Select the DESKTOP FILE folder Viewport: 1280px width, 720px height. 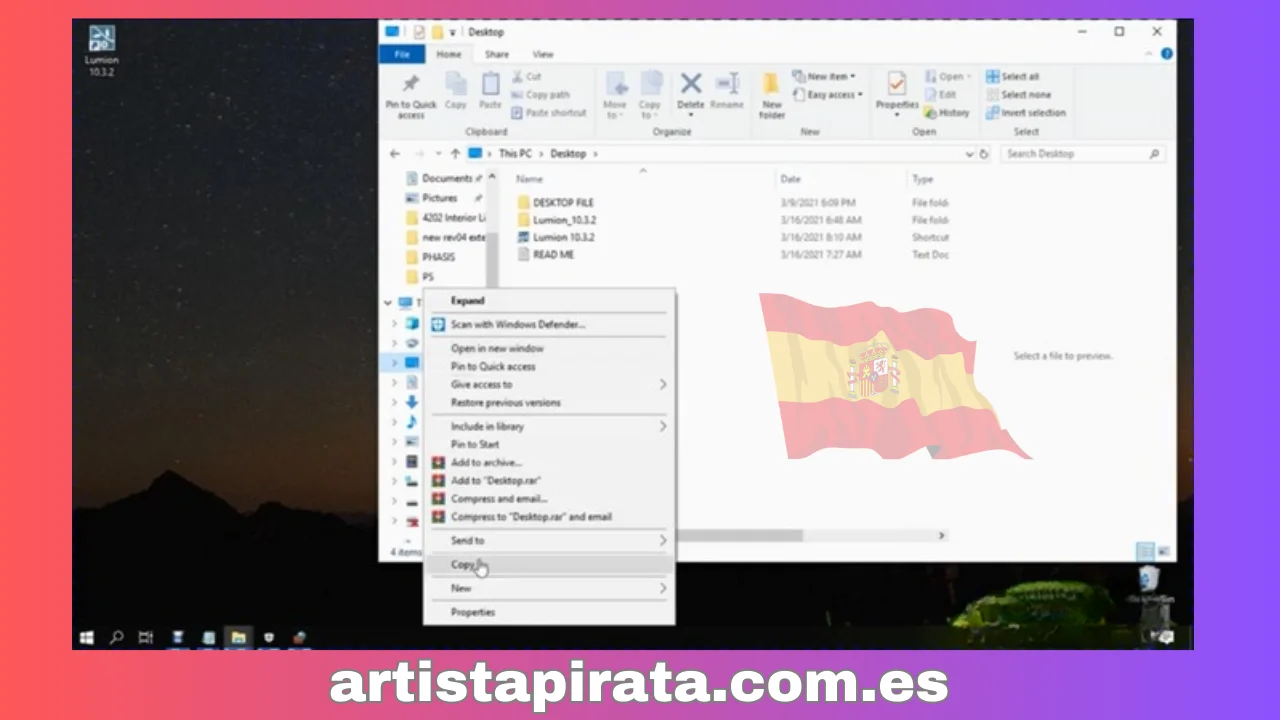555,202
